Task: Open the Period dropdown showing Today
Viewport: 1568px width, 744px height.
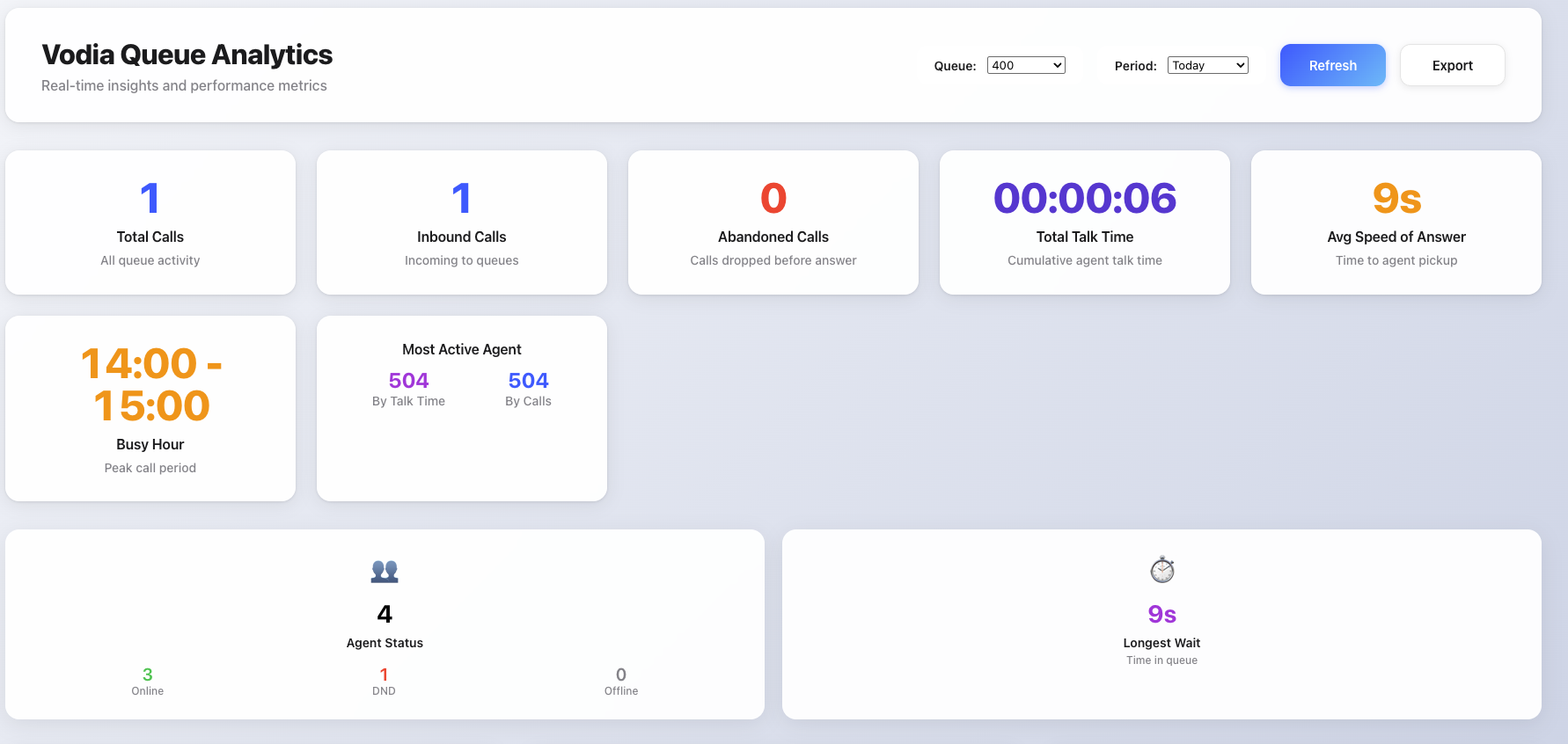Action: tap(1207, 65)
